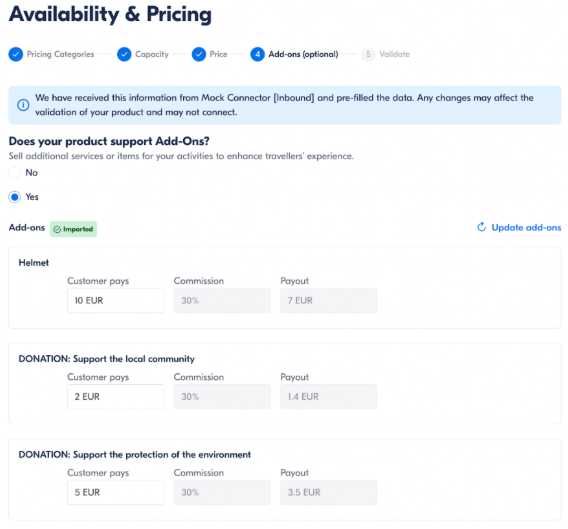Select the Yes radio button

coord(14,197)
